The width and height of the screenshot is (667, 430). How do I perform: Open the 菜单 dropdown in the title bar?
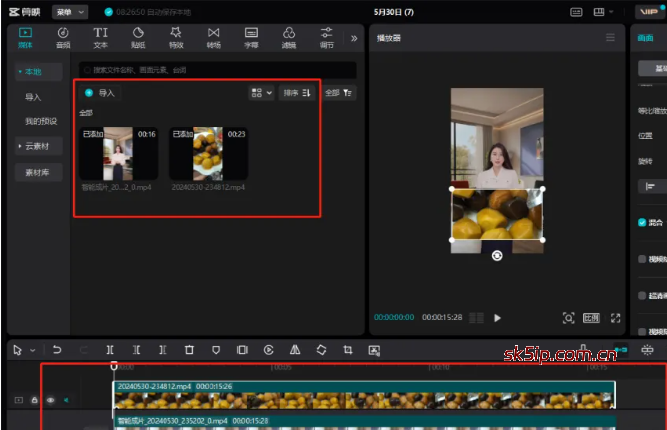click(69, 12)
